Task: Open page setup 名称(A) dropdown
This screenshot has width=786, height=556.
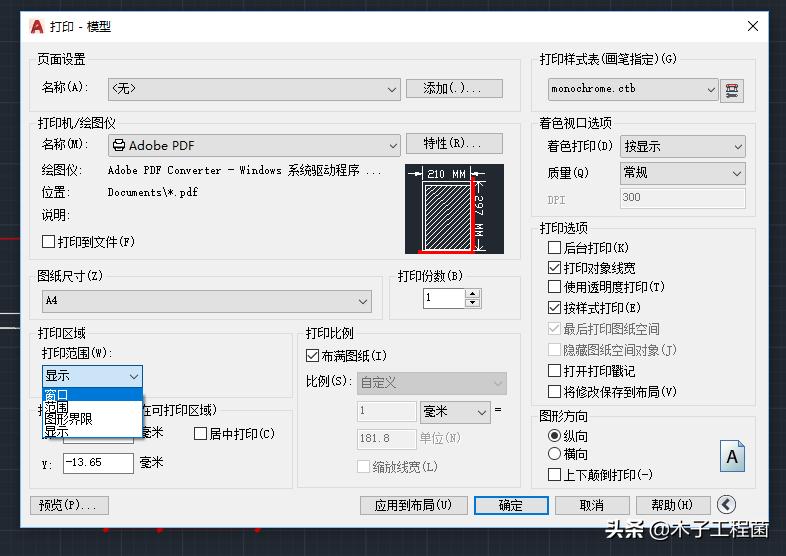Action: coord(254,89)
